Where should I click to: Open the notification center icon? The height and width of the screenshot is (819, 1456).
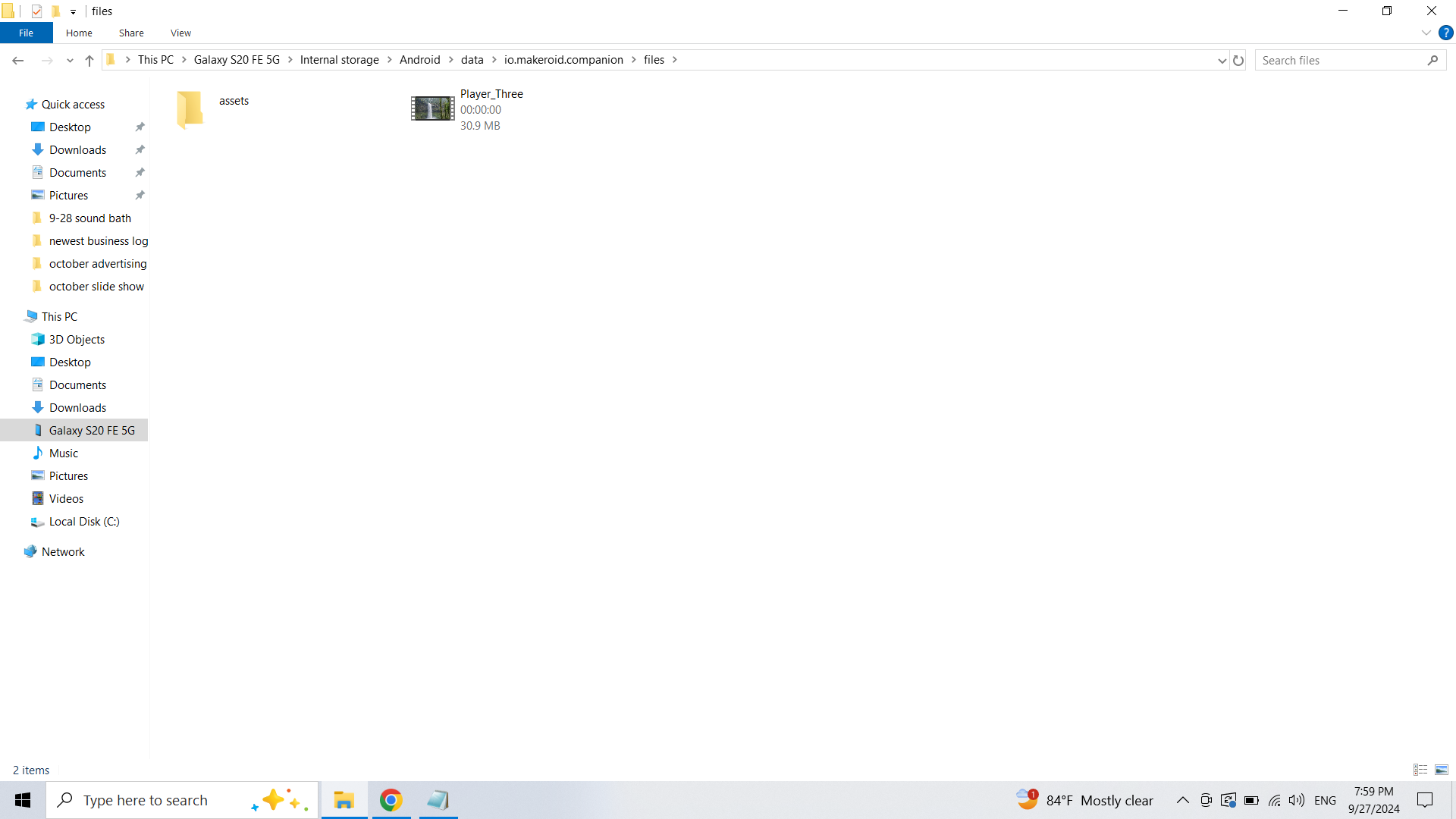pos(1425,800)
